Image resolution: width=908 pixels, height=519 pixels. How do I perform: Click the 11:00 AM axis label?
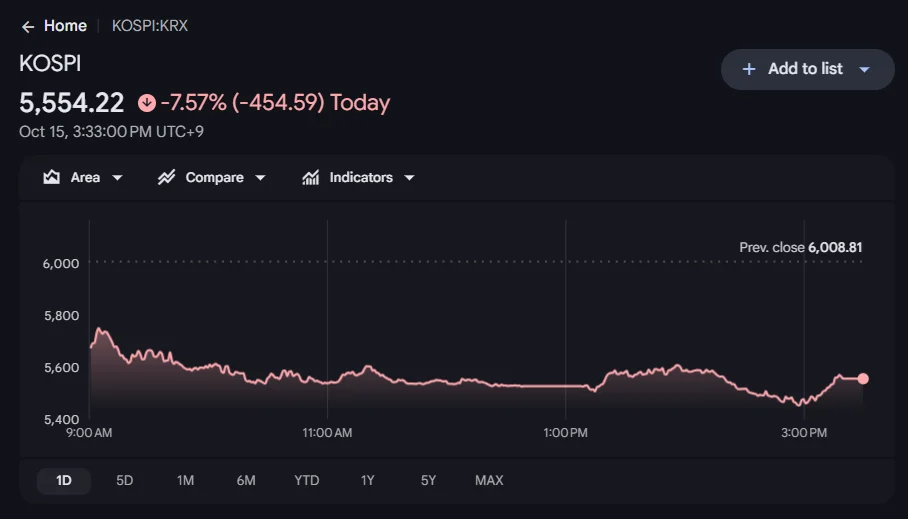coord(327,433)
